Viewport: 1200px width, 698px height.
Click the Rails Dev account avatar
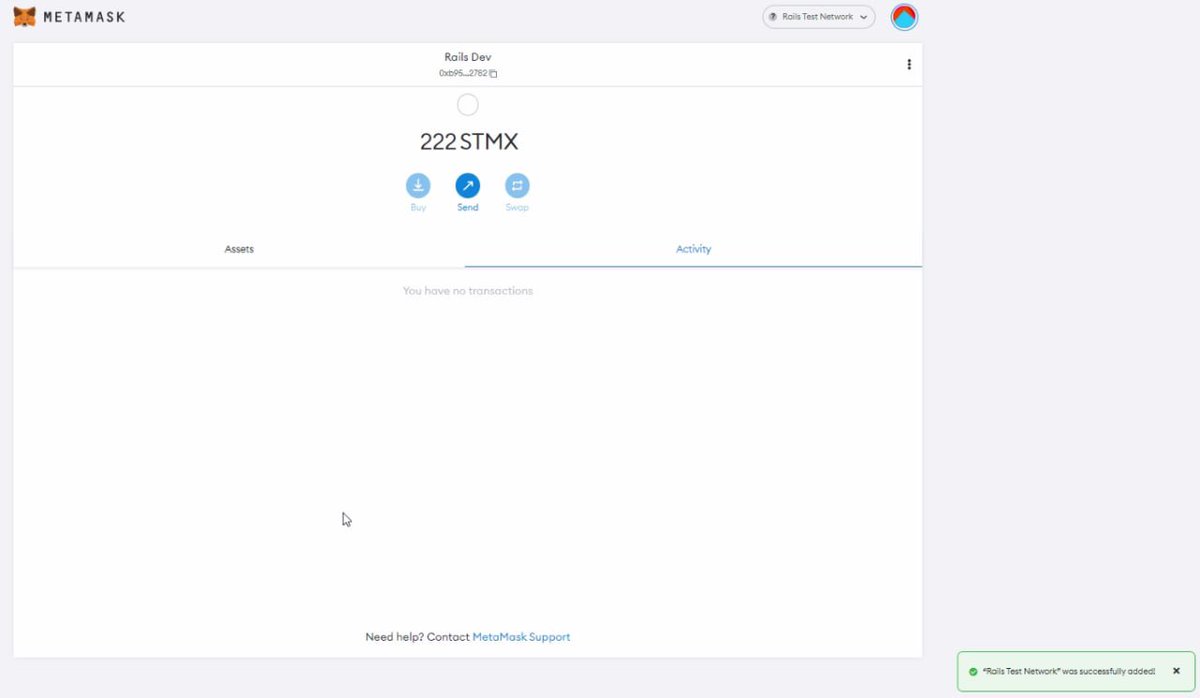click(x=903, y=16)
